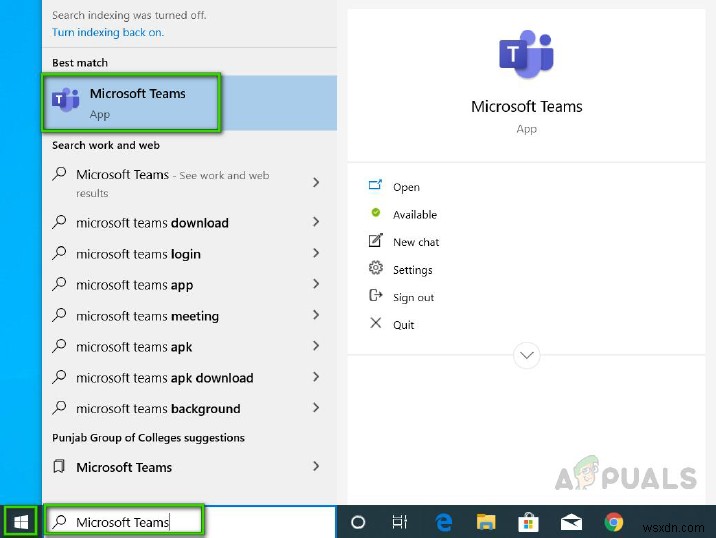Click the small Teams icon in best match
Screen dimensions: 716x538
pos(65,99)
